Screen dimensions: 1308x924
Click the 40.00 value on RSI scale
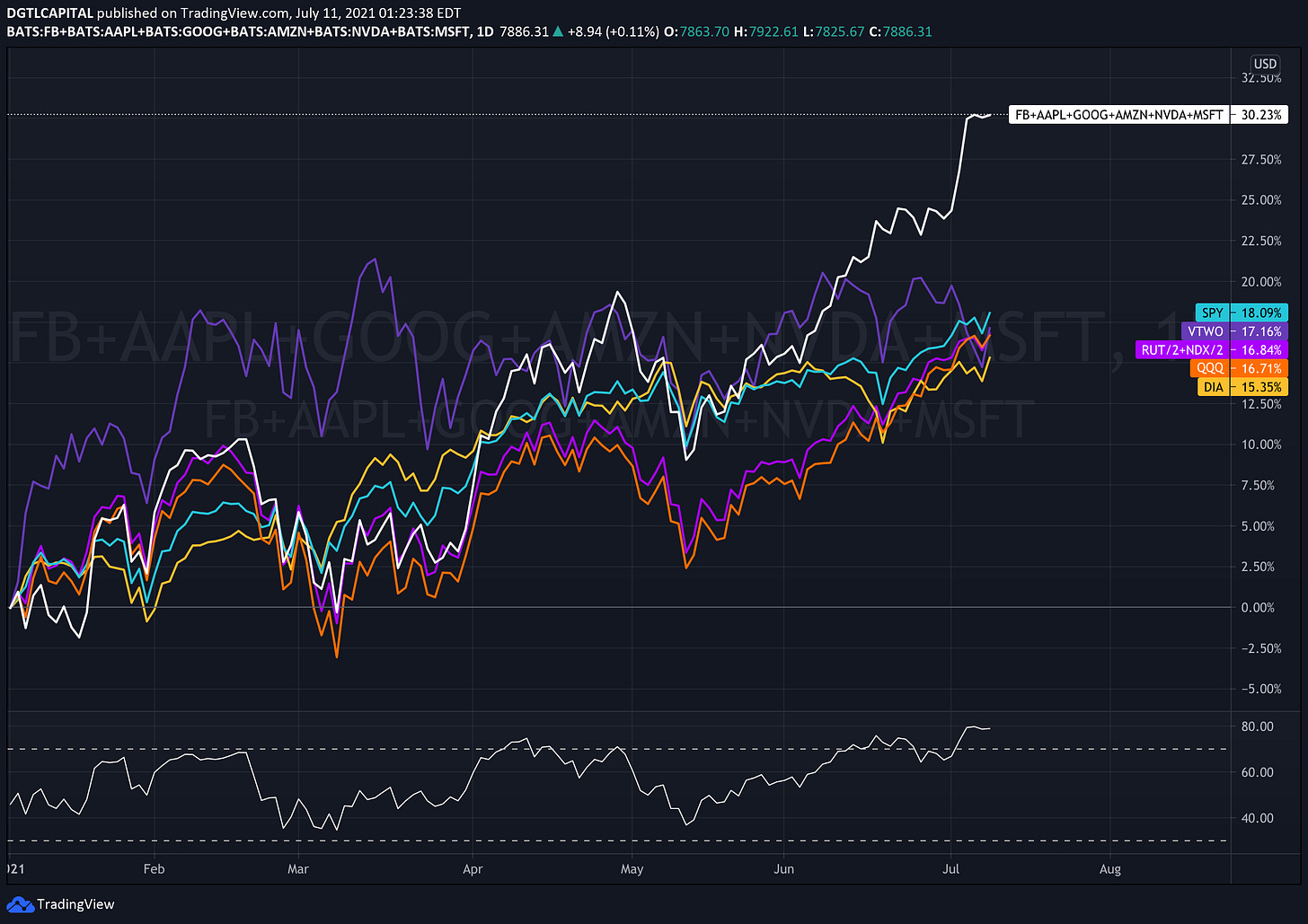tap(1258, 818)
